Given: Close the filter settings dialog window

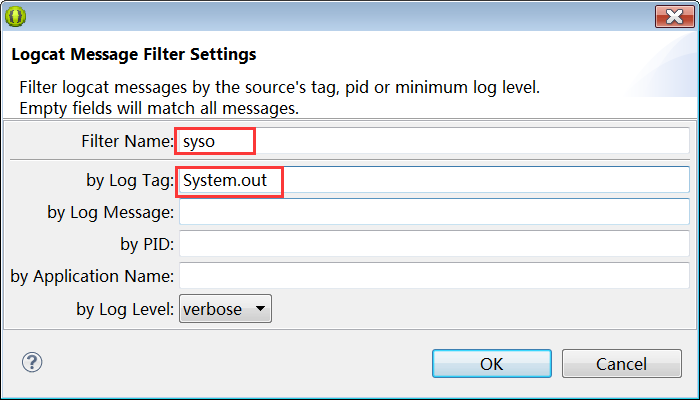Looking at the screenshot, I should [x=669, y=16].
